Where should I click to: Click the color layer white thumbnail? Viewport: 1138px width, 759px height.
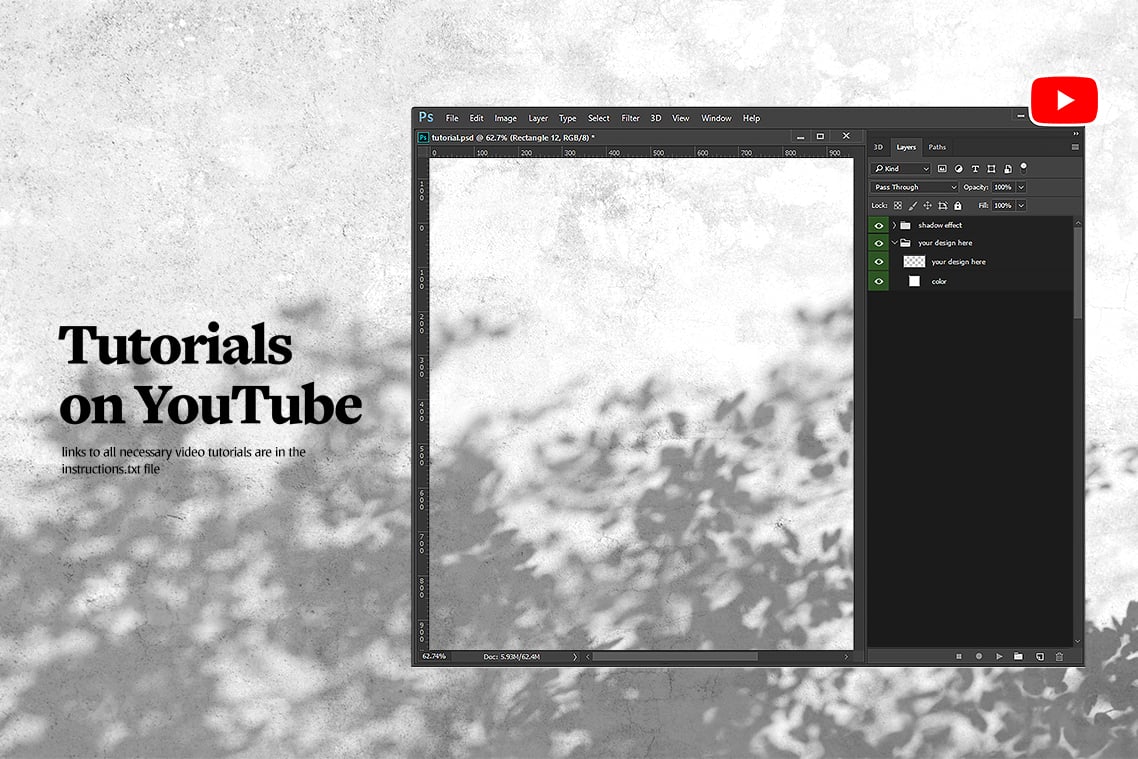click(x=915, y=281)
